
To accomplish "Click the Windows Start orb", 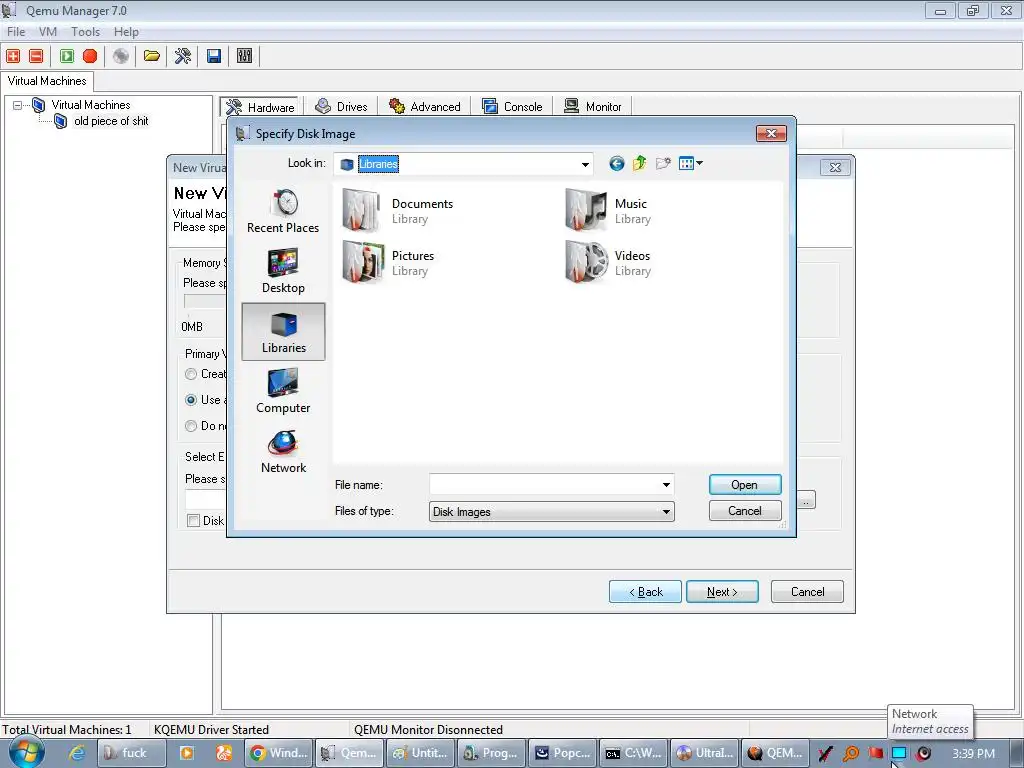I will coord(26,752).
